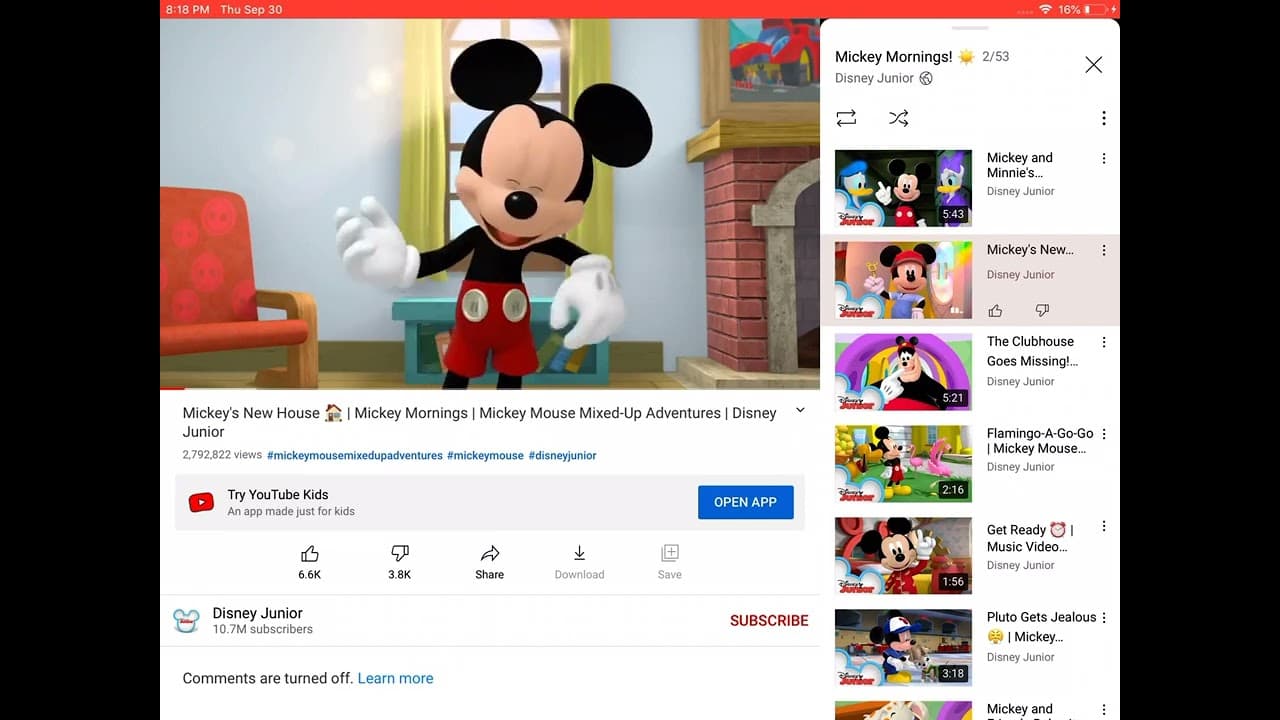
Task: Tap the Flamingo-A-Go-Go title text
Action: (x=1040, y=441)
